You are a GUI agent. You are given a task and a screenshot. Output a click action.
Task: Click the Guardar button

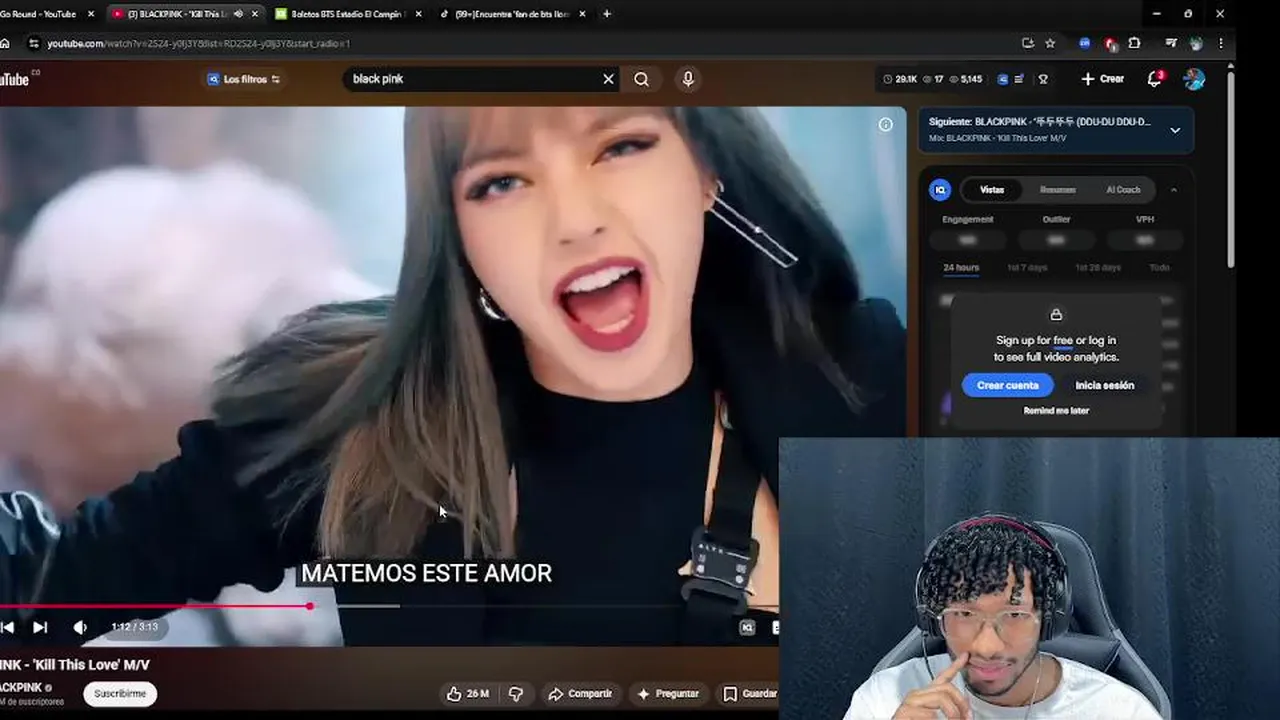tap(749, 693)
